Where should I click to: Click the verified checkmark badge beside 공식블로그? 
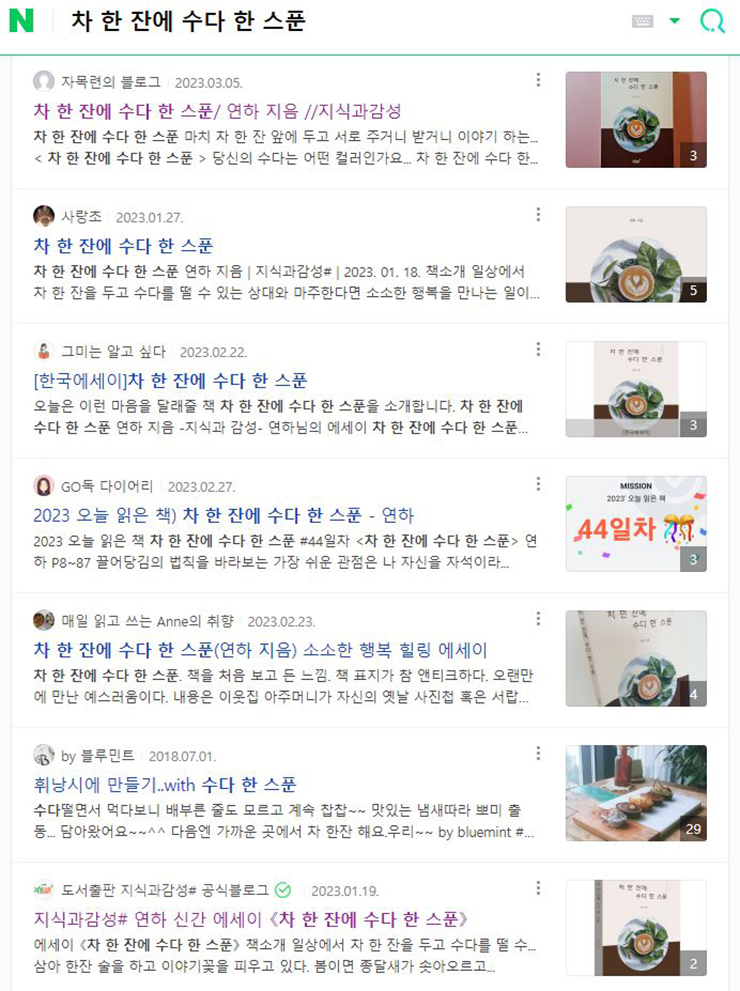coord(283,891)
